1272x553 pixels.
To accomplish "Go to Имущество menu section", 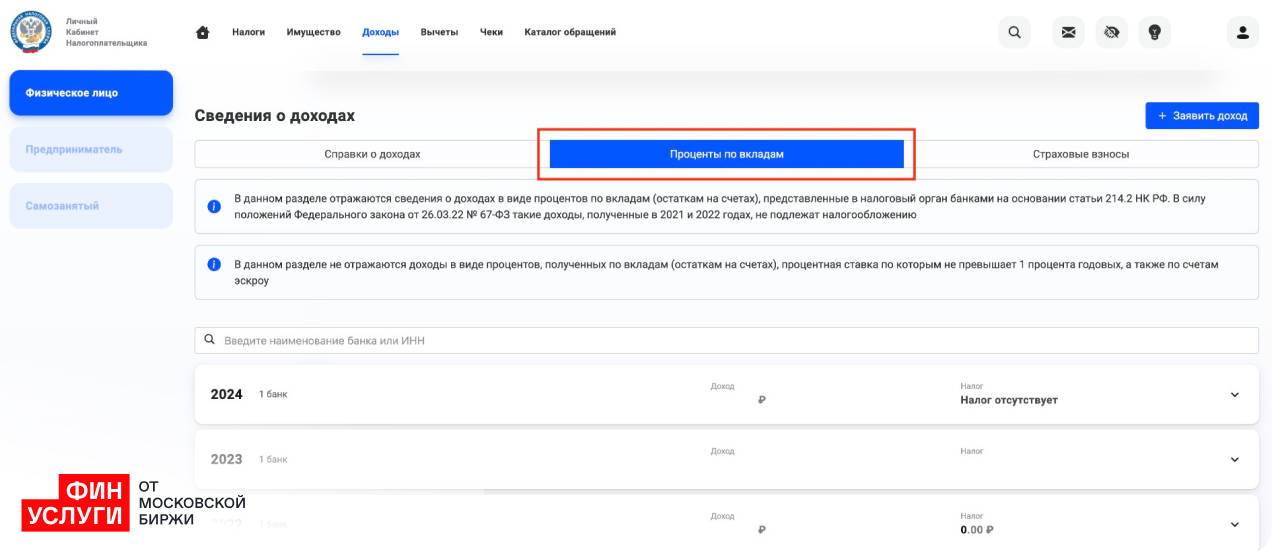I will 313,32.
